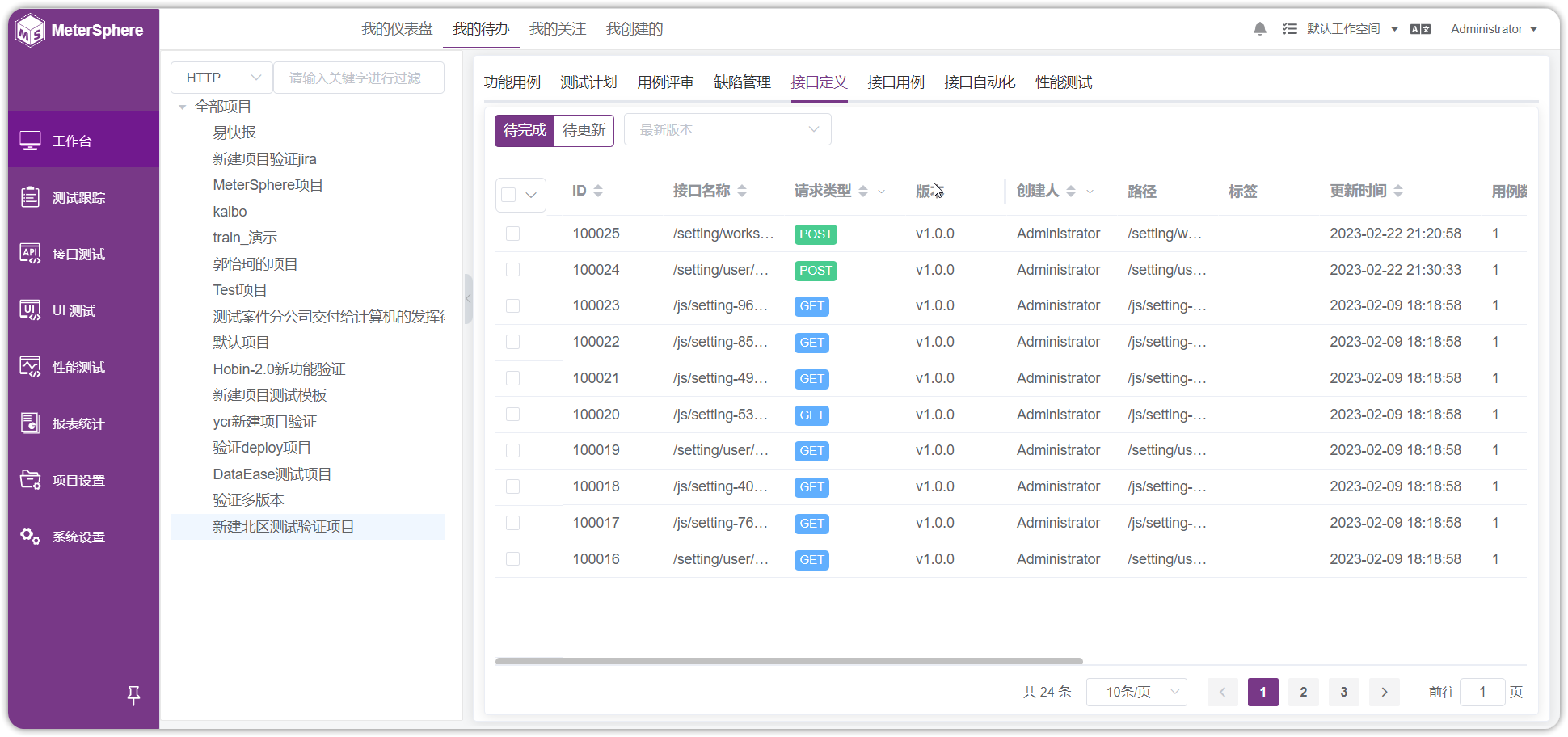Select row 100024 checkbox
The height and width of the screenshot is (737, 1568).
pyautogui.click(x=512, y=270)
